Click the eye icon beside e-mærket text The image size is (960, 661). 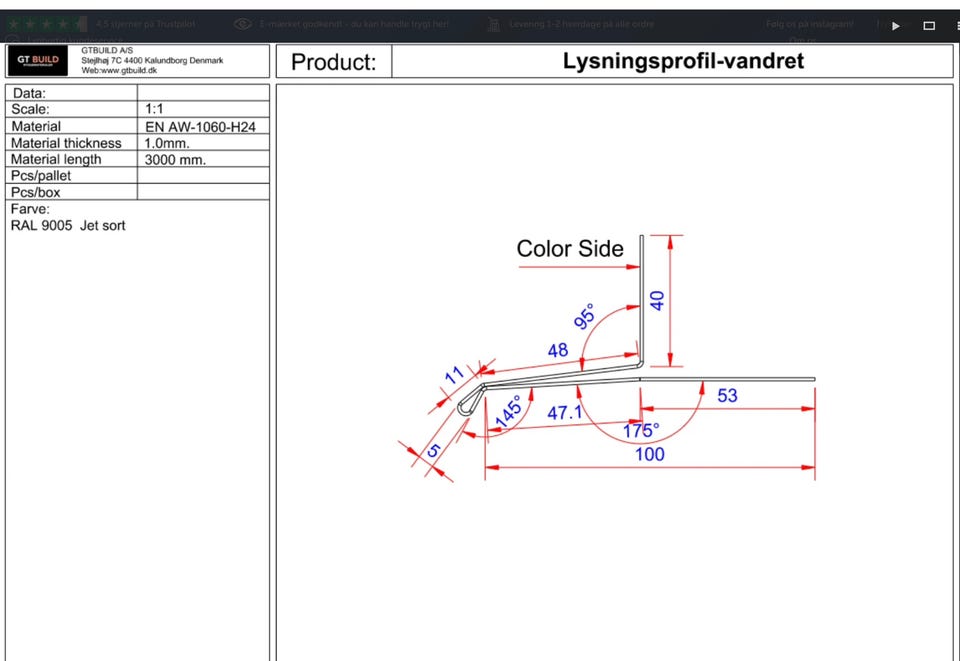pyautogui.click(x=243, y=24)
